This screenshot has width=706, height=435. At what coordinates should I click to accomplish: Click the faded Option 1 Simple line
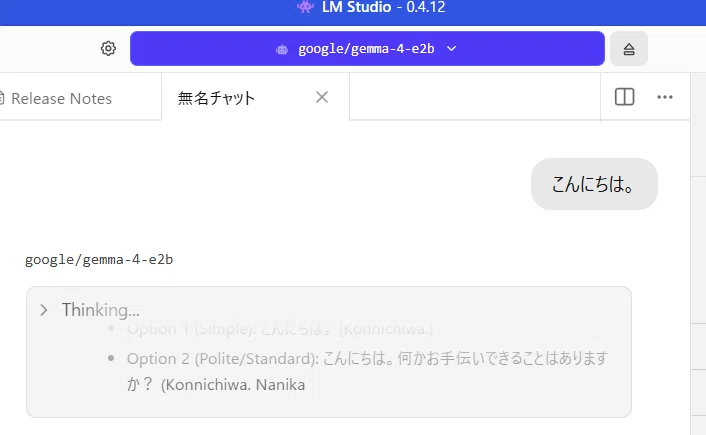[x=280, y=329]
